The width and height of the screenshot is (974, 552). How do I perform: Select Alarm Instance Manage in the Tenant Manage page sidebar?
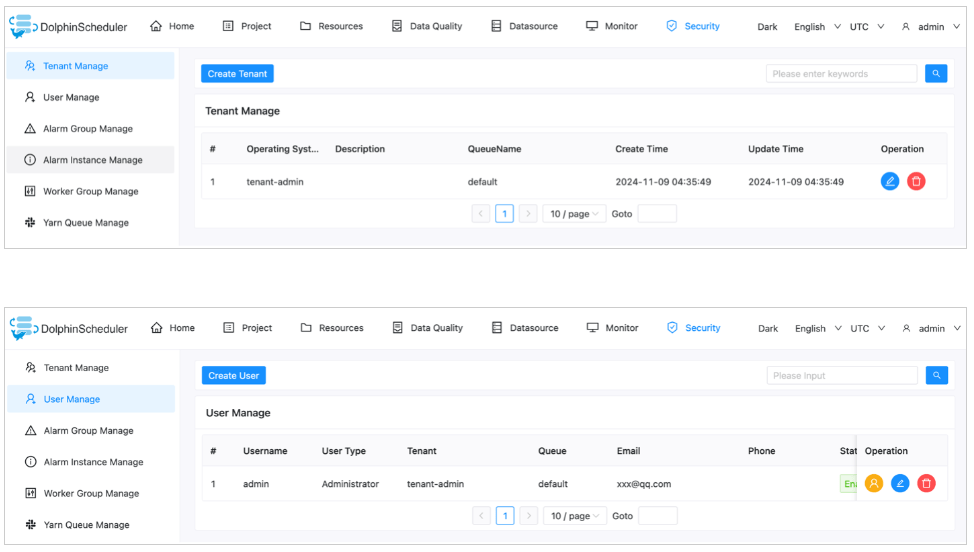tap(92, 160)
